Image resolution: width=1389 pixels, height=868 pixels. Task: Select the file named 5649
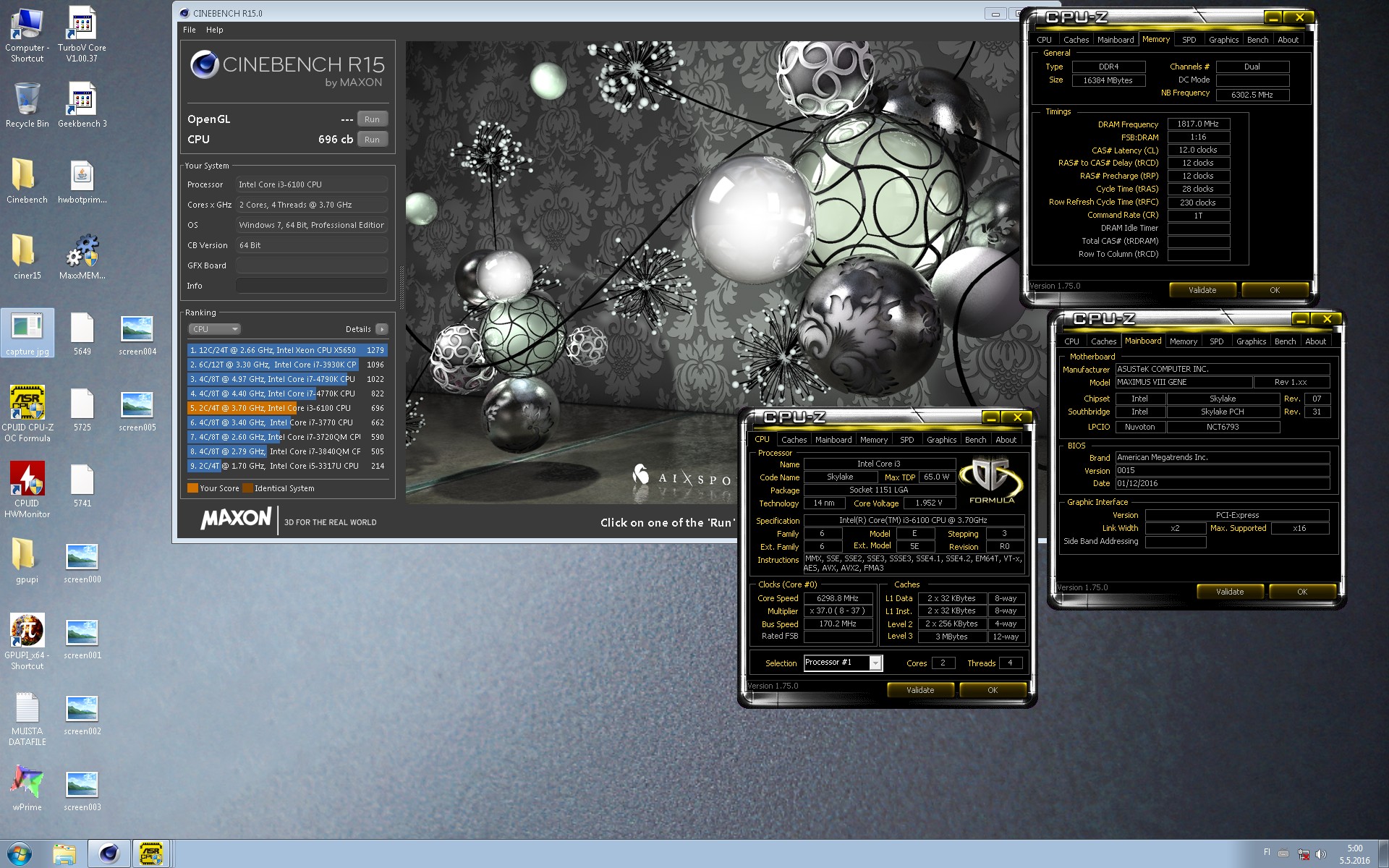[x=82, y=333]
